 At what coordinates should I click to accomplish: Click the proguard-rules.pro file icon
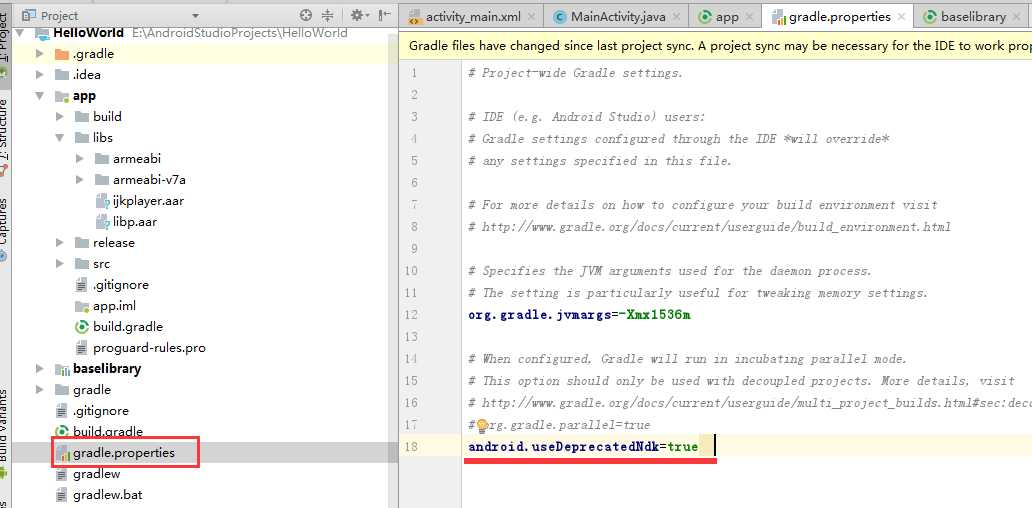point(82,347)
